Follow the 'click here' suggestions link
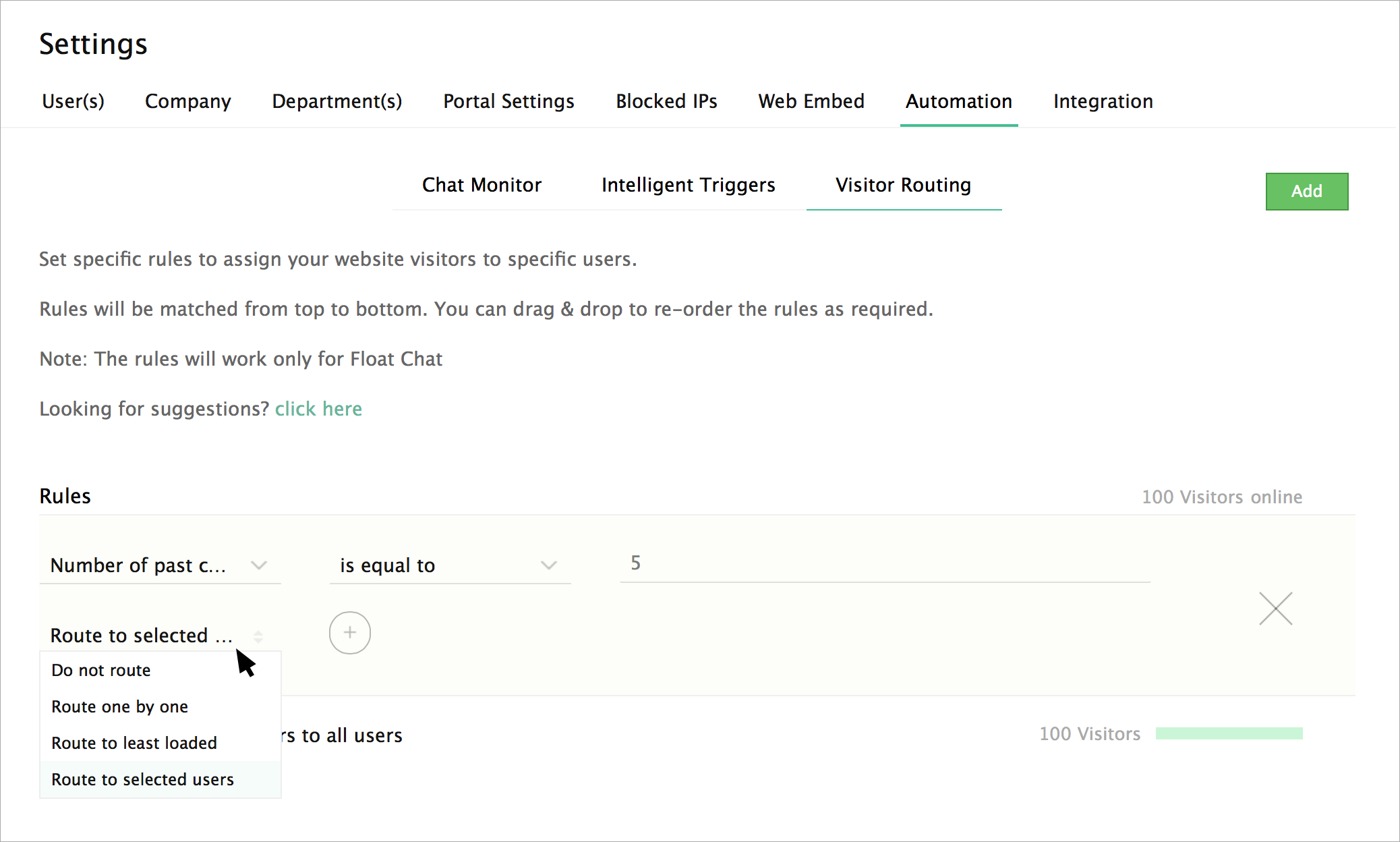The width and height of the screenshot is (1400, 842). point(318,409)
